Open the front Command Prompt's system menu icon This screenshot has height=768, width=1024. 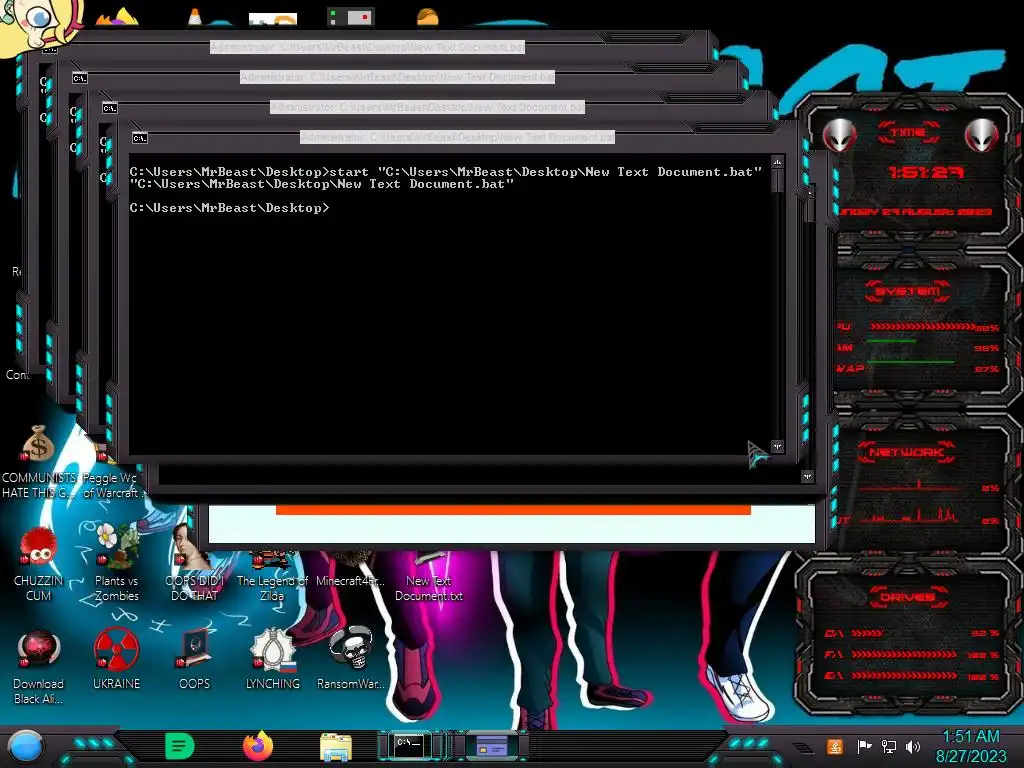[139, 138]
